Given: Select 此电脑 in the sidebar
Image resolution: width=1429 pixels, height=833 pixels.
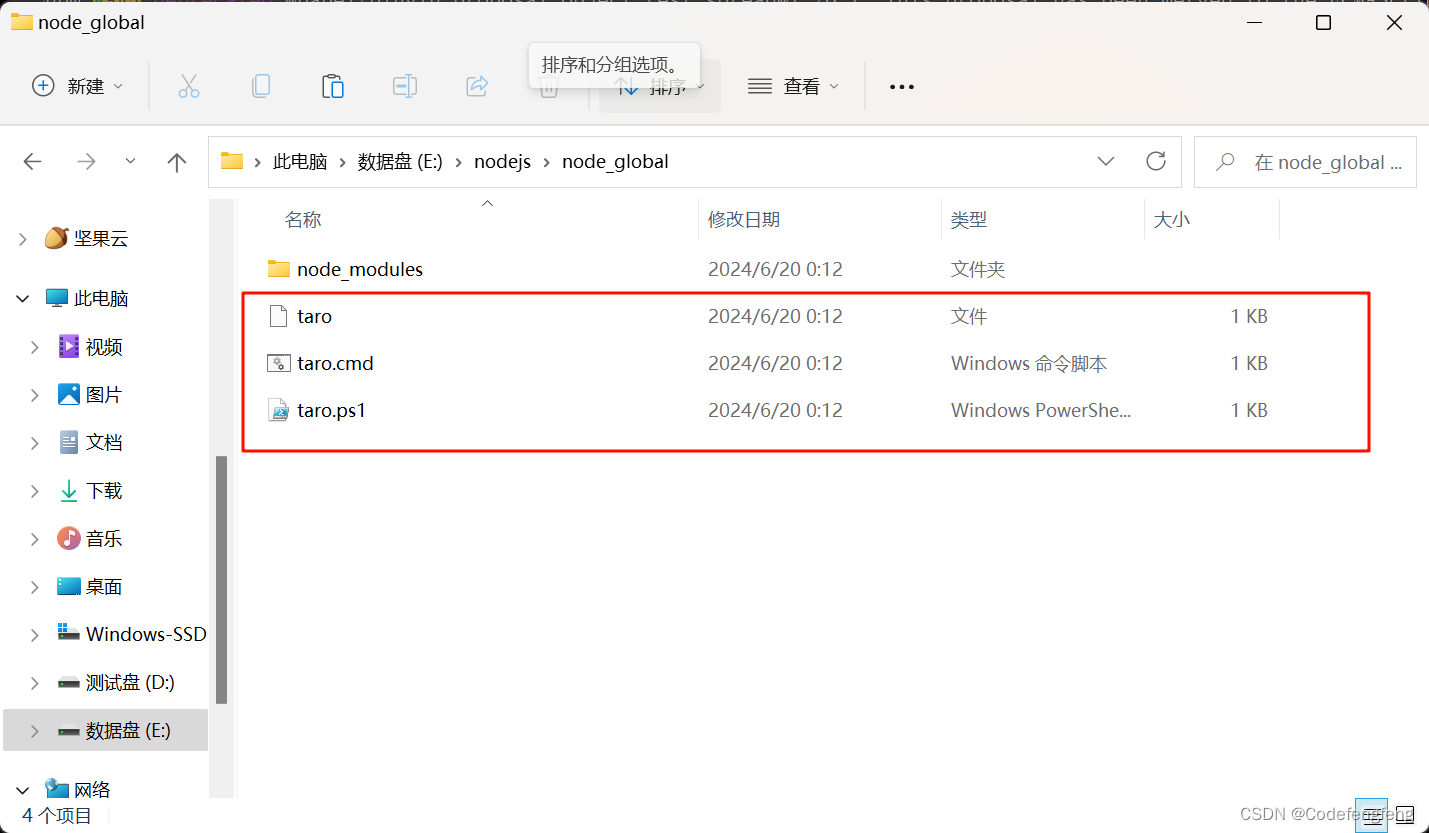Looking at the screenshot, I should pyautogui.click(x=101, y=299).
